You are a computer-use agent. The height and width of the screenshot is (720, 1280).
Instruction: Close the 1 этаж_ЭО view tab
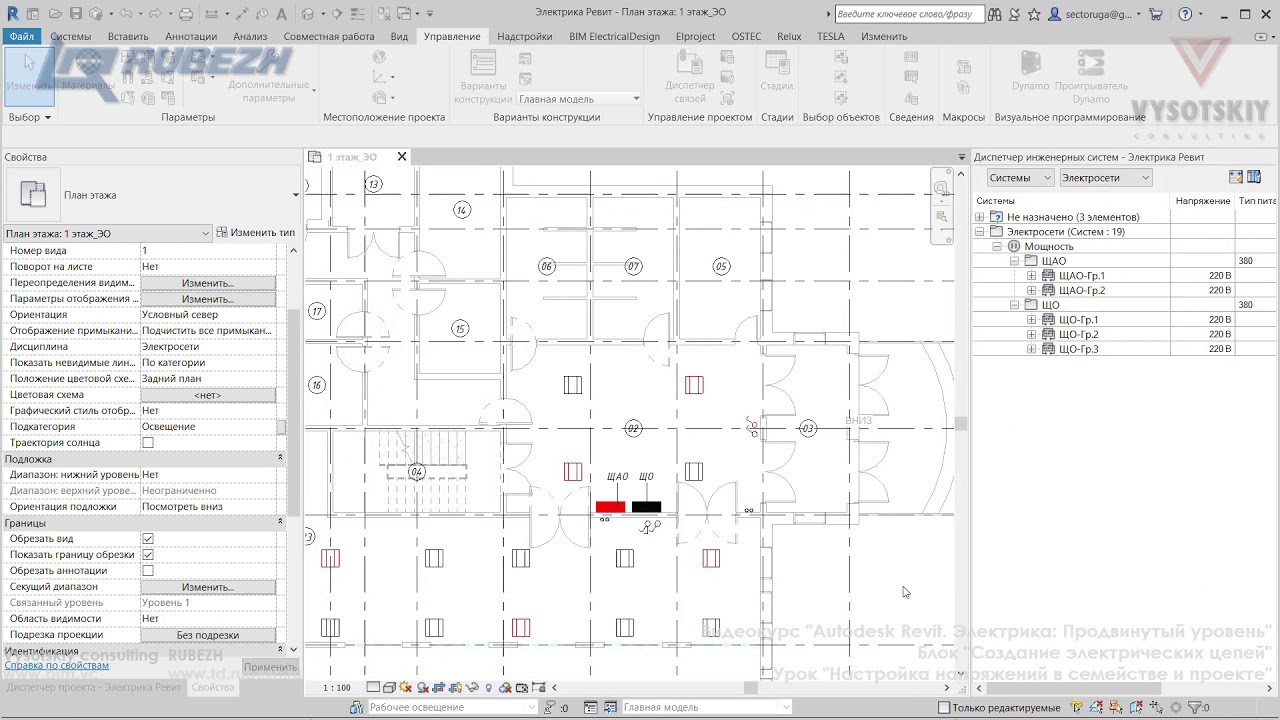point(402,157)
